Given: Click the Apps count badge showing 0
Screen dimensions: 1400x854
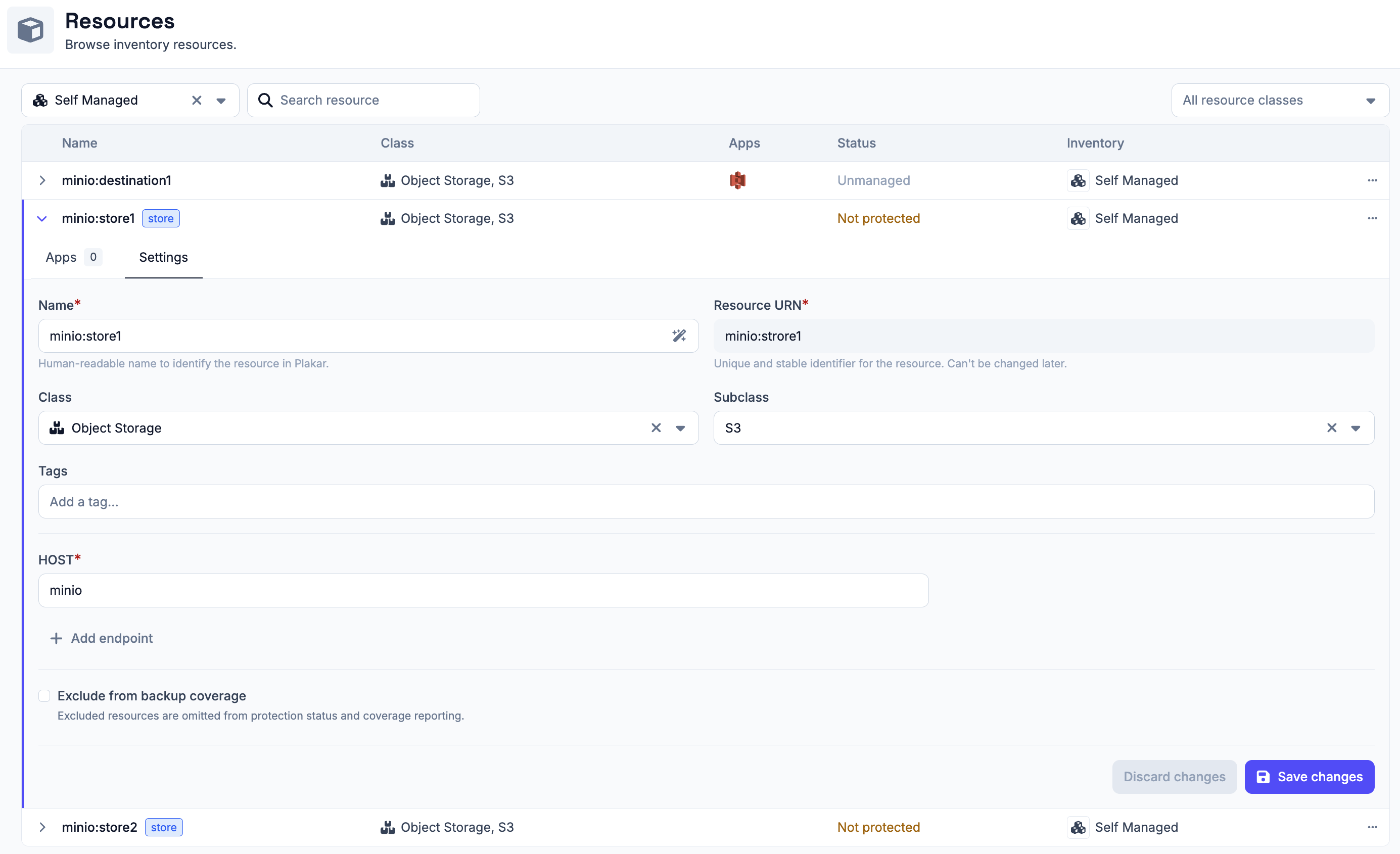Looking at the screenshot, I should tap(93, 257).
